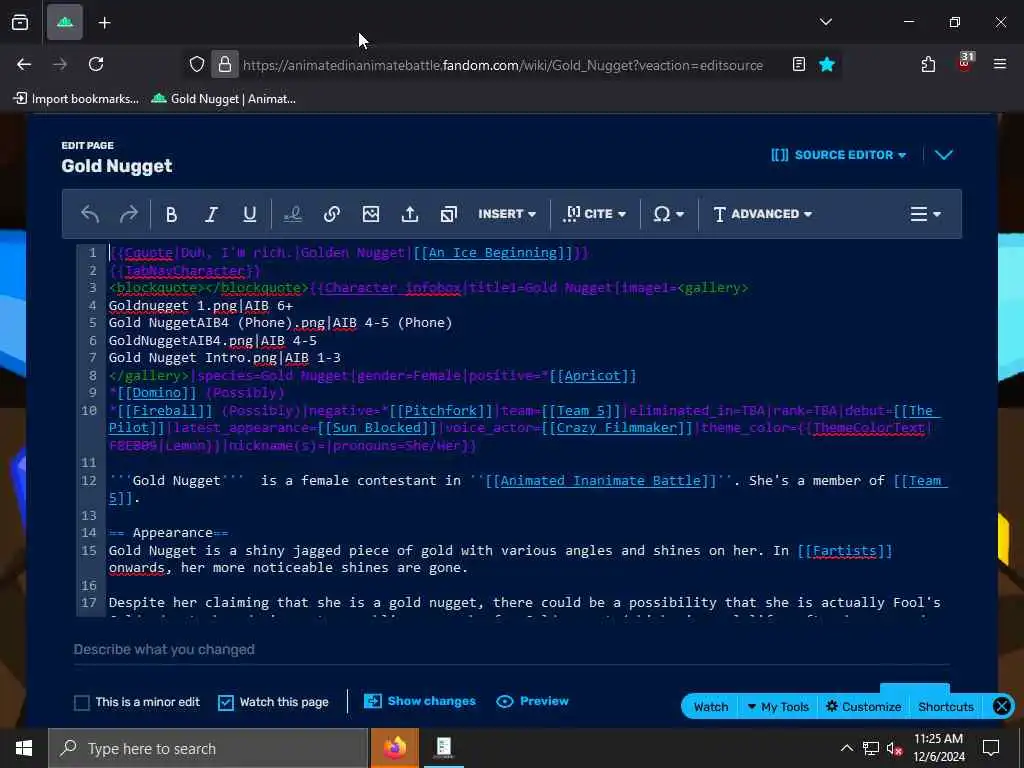
Task: Click the 'Pitchfork' wikitext link
Action: (440, 411)
